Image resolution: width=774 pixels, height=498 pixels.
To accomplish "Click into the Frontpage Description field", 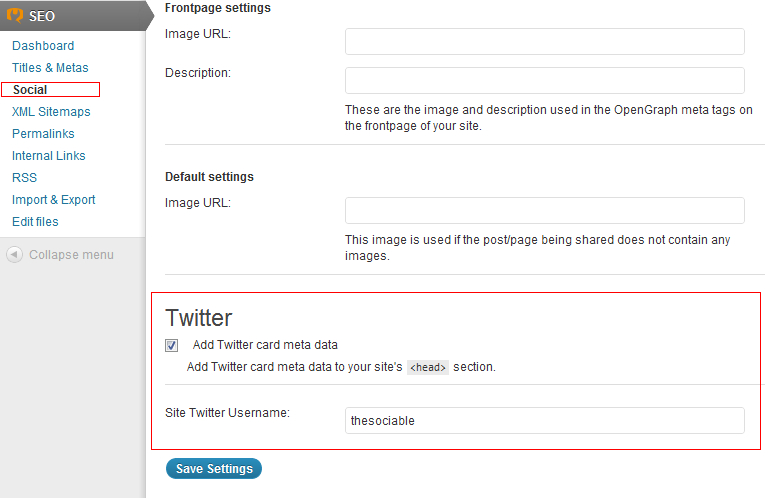I will point(544,80).
